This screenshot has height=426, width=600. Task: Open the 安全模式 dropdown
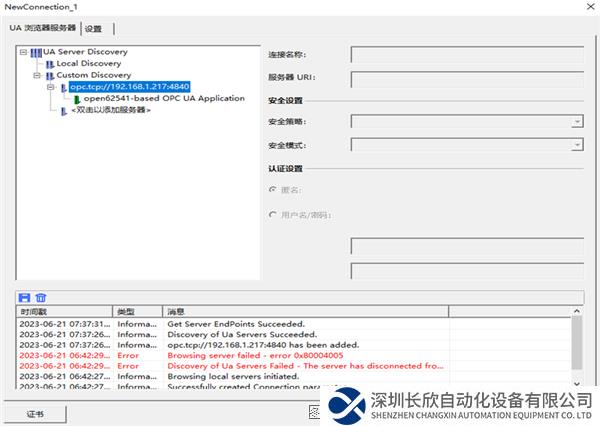tap(577, 145)
